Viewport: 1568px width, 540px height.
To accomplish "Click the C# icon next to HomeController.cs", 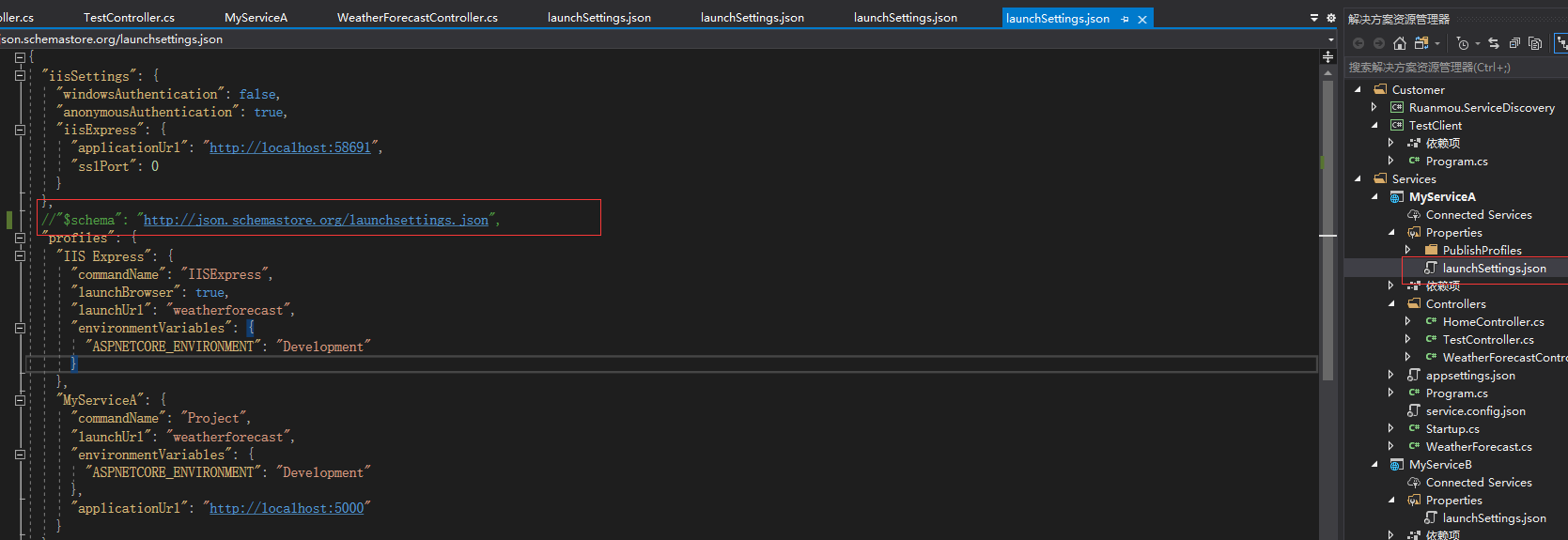I will 1431,322.
